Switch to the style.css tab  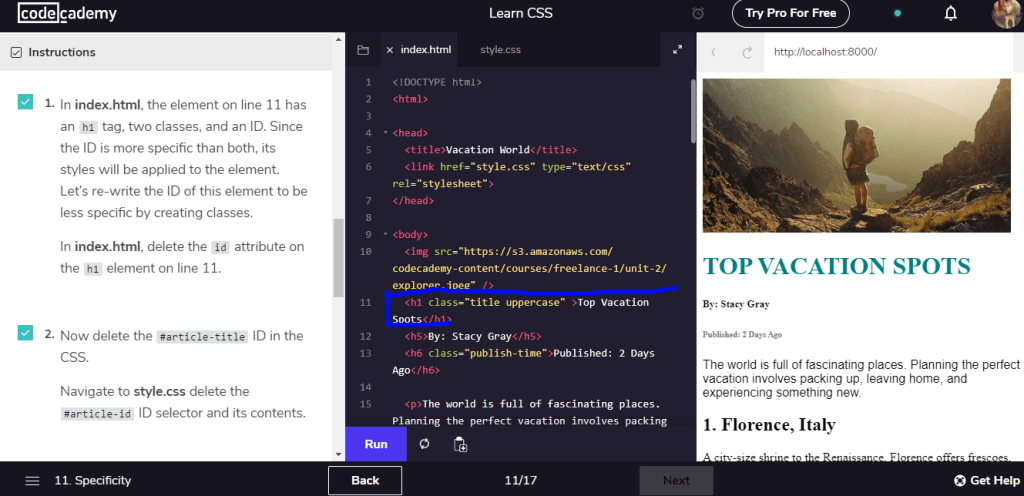pos(500,50)
